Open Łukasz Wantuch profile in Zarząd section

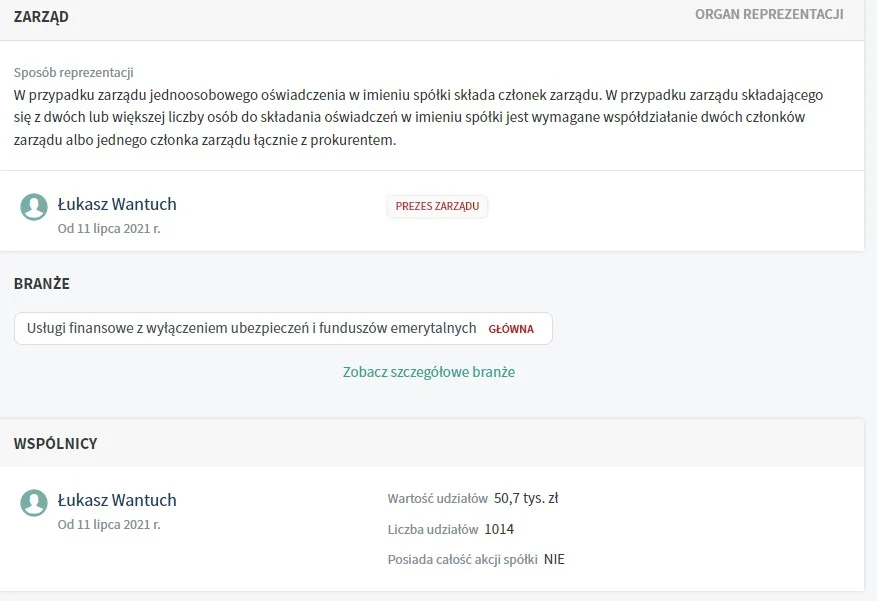117,205
